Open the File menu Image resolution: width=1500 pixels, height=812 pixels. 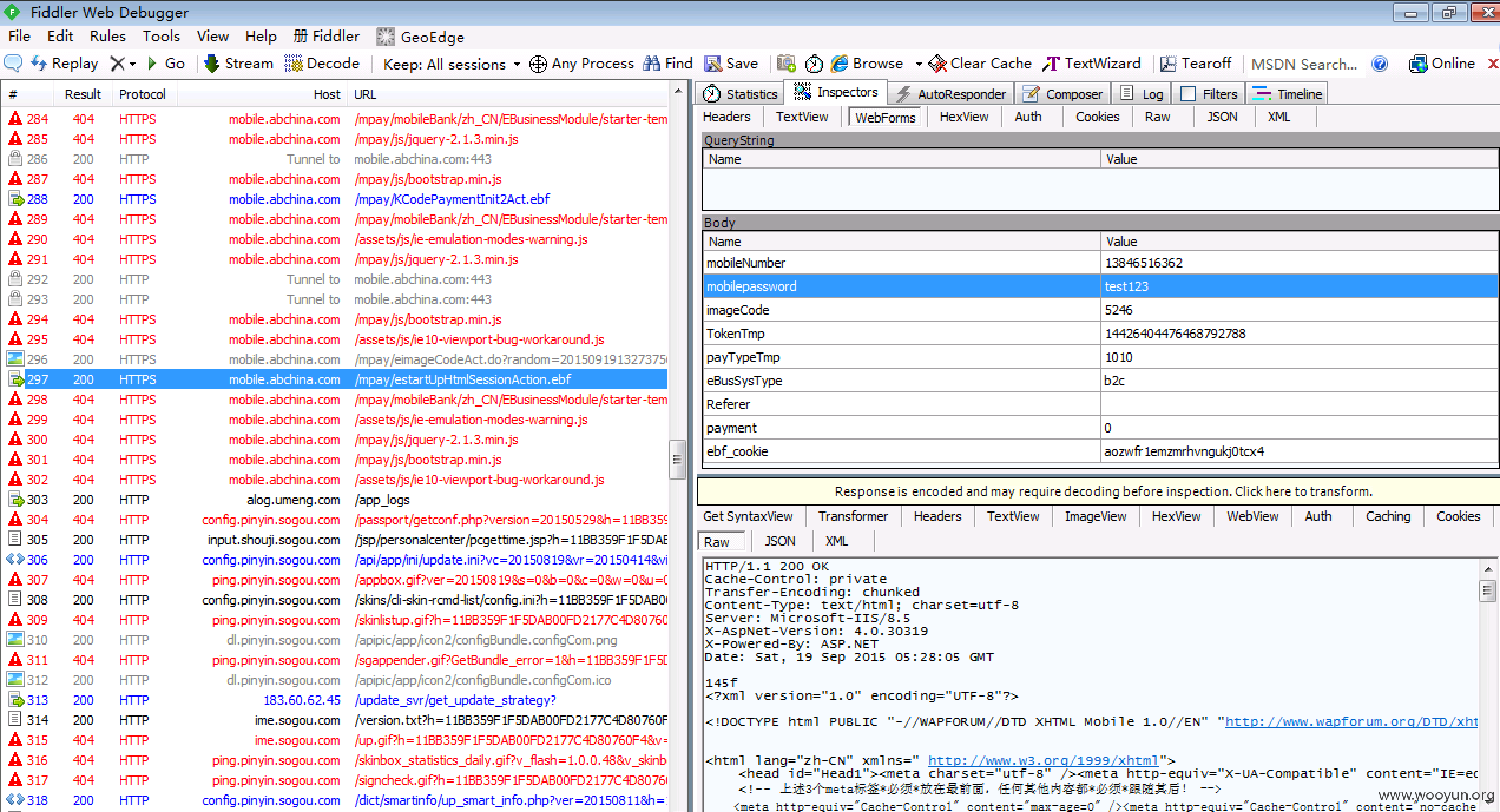[x=19, y=37]
